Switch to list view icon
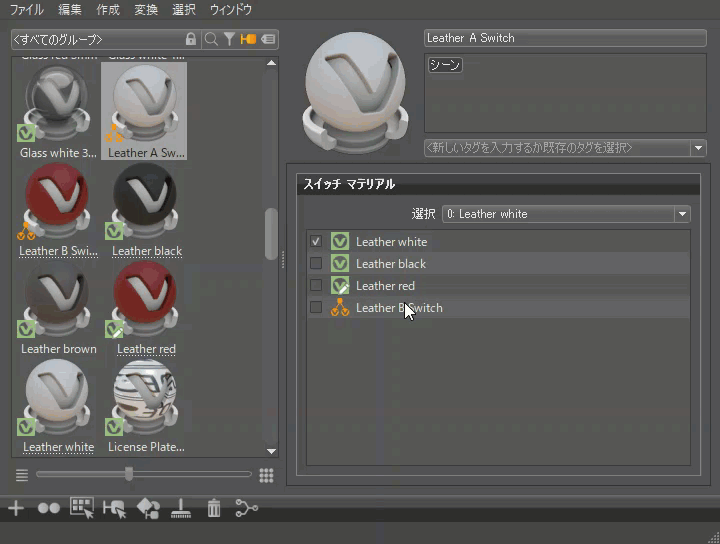Viewport: 720px width, 544px height. coord(22,475)
